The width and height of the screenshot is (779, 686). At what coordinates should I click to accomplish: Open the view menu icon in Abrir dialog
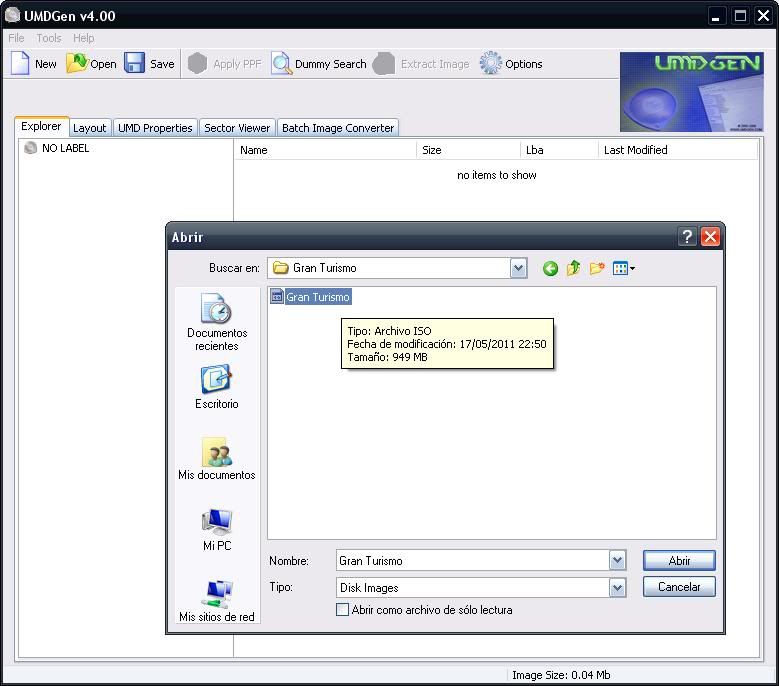pos(623,269)
